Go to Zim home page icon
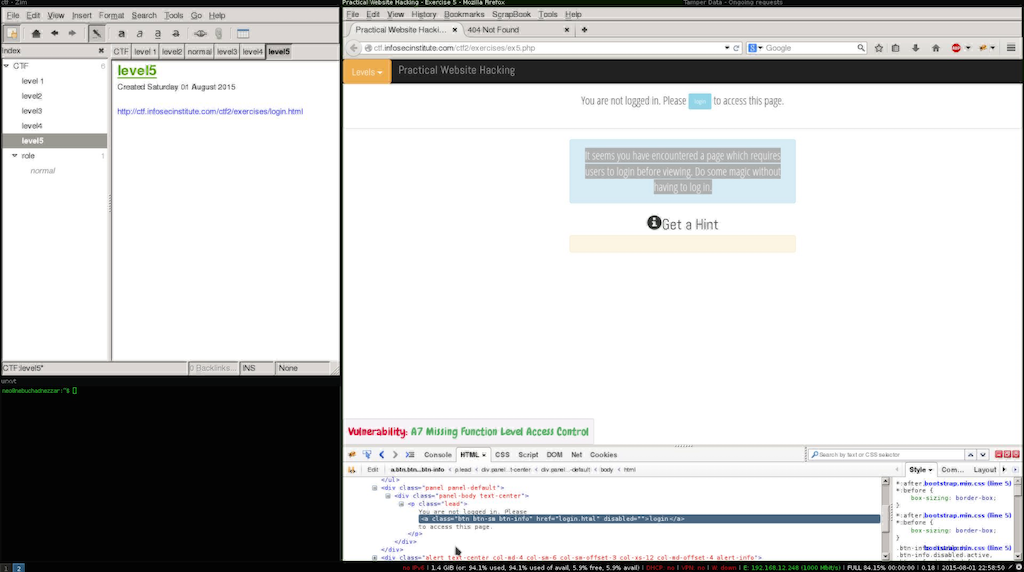1024x572 pixels. [x=36, y=33]
